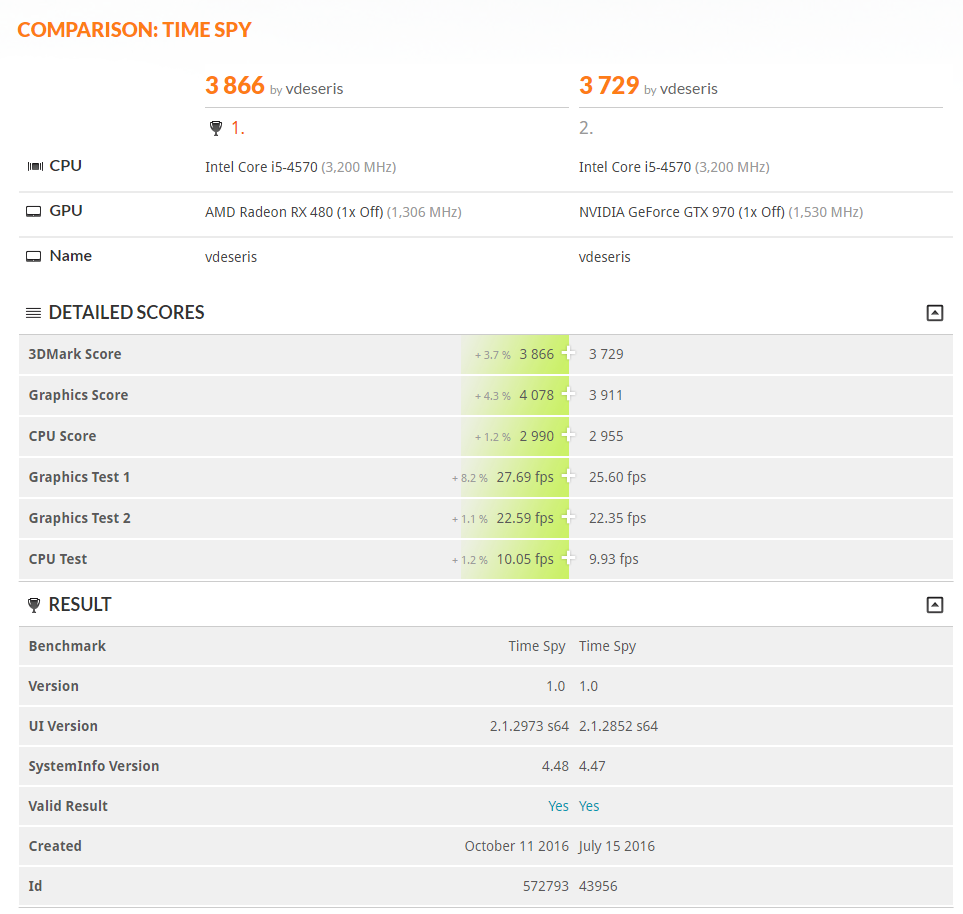Select NVIDIA GeForce GTX 970 GPU text
Screen dimensions: 963x914
pyautogui.click(x=682, y=213)
